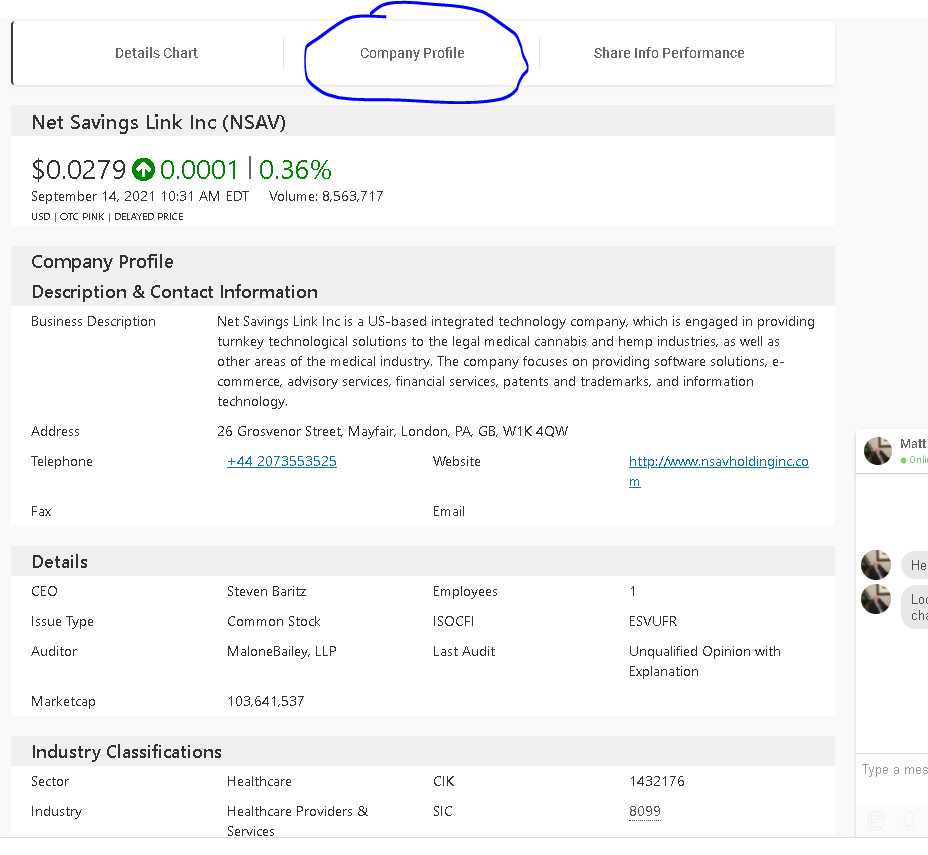Click the 'Telephone' label
This screenshot has width=928, height=855.
[x=62, y=462]
